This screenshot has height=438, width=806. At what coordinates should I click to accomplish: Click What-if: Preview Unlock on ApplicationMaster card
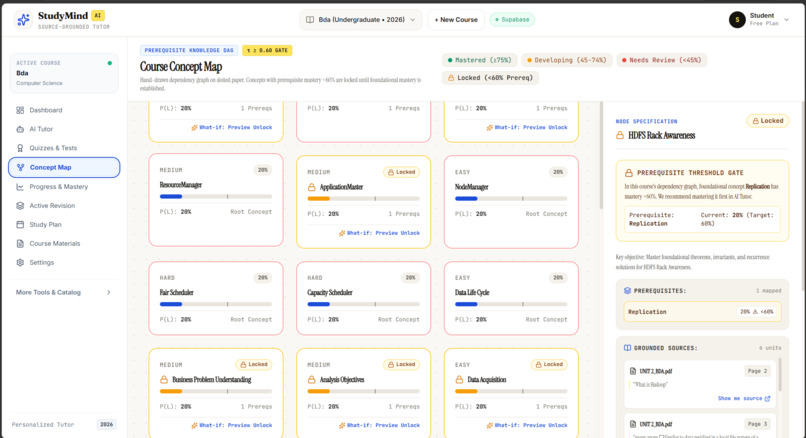point(379,233)
